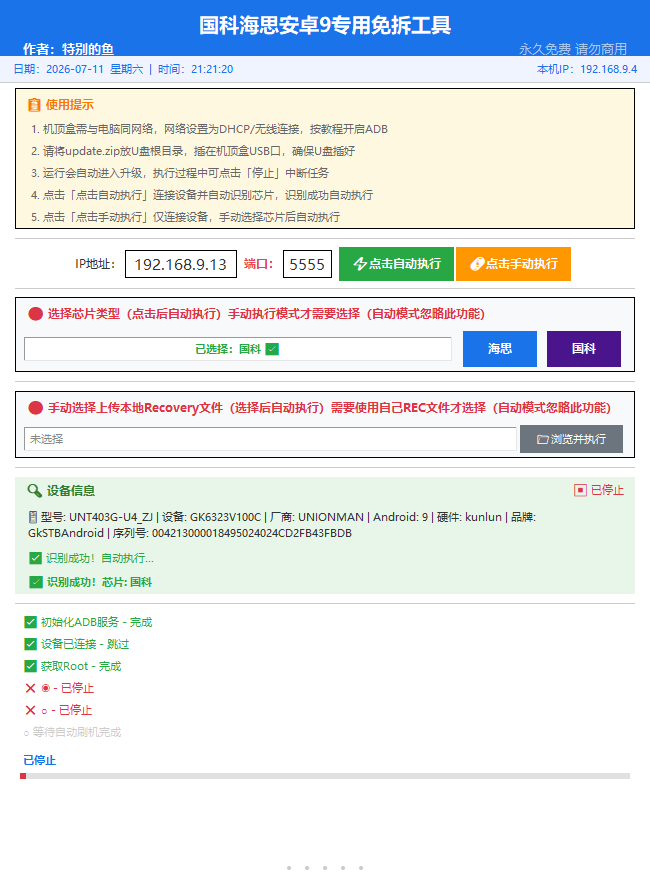Click the device line starting with 型号: UNT403G-U4_ZJ

pos(282,525)
